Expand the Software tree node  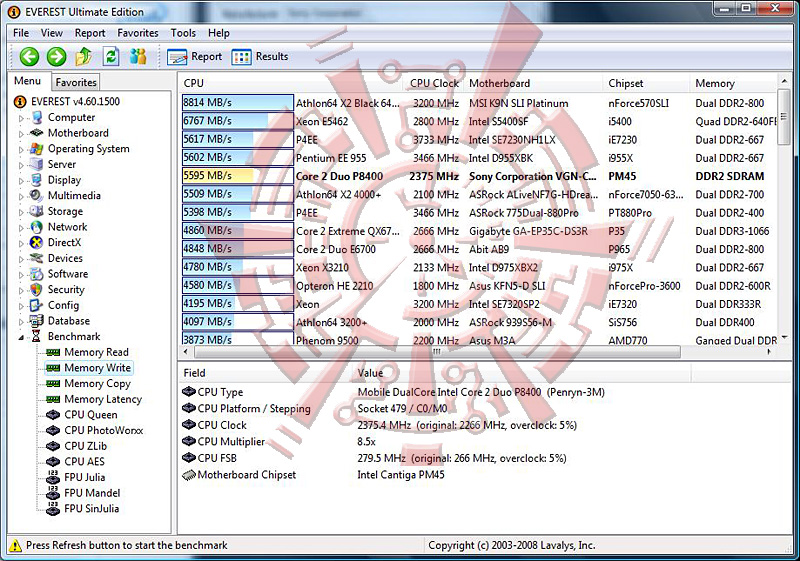21,275
